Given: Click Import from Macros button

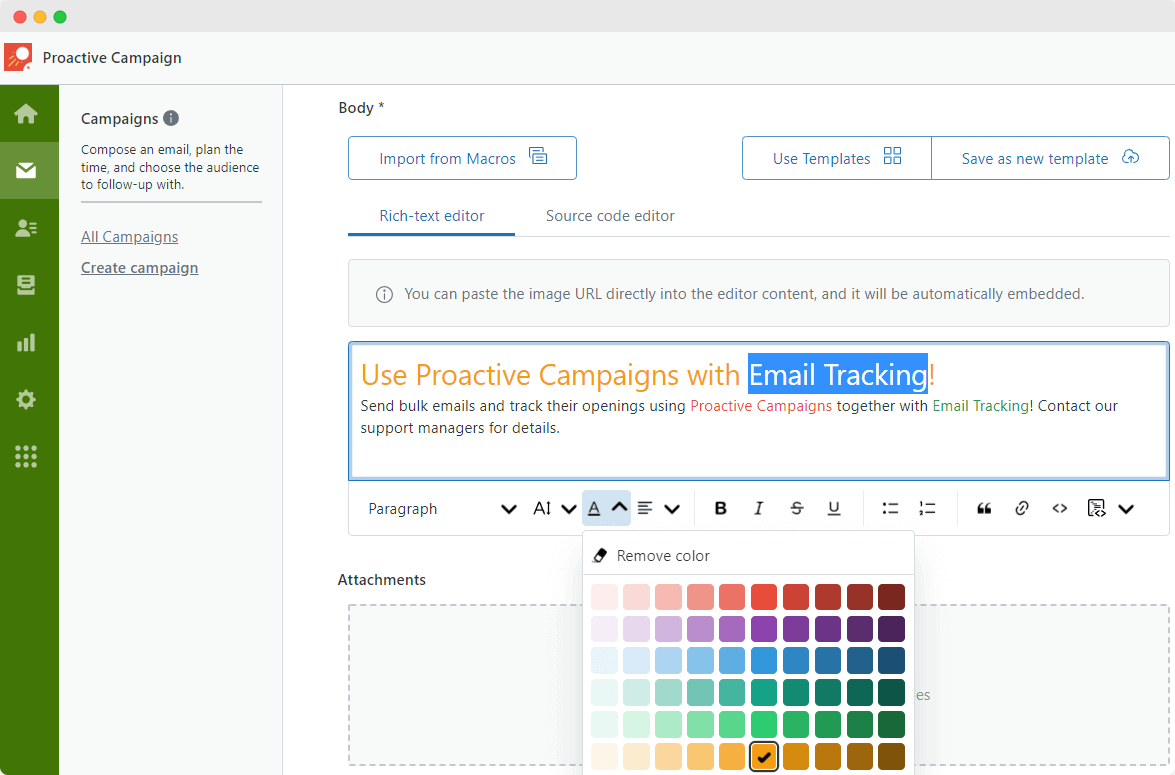Looking at the screenshot, I should [x=462, y=158].
